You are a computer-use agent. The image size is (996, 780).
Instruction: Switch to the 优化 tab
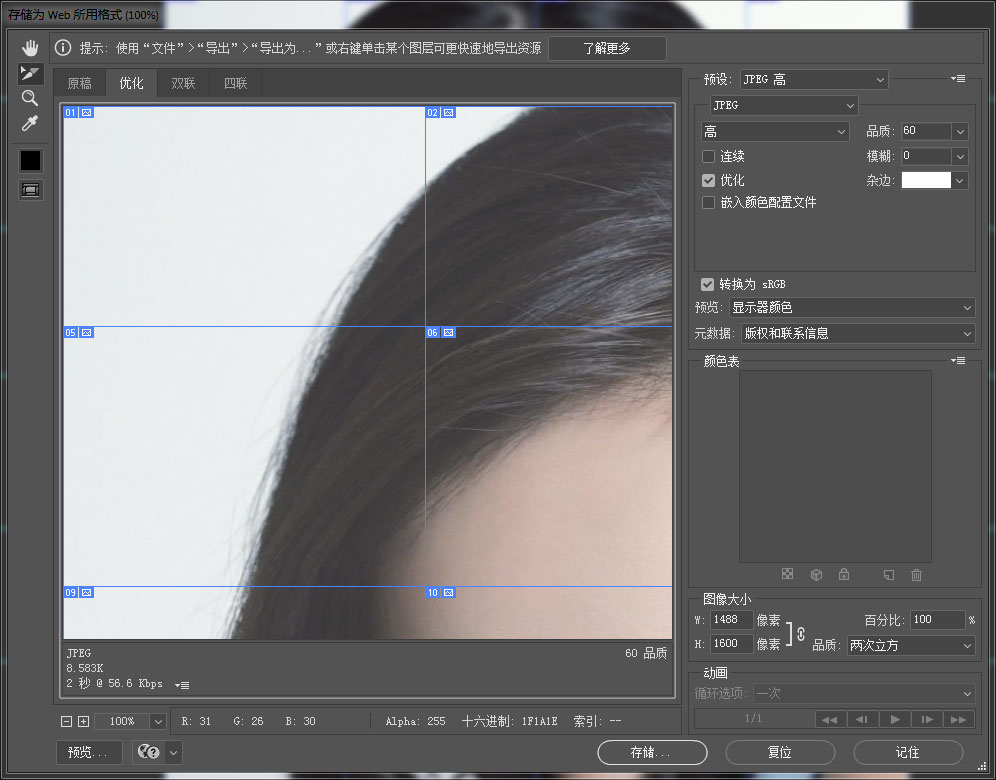click(131, 83)
